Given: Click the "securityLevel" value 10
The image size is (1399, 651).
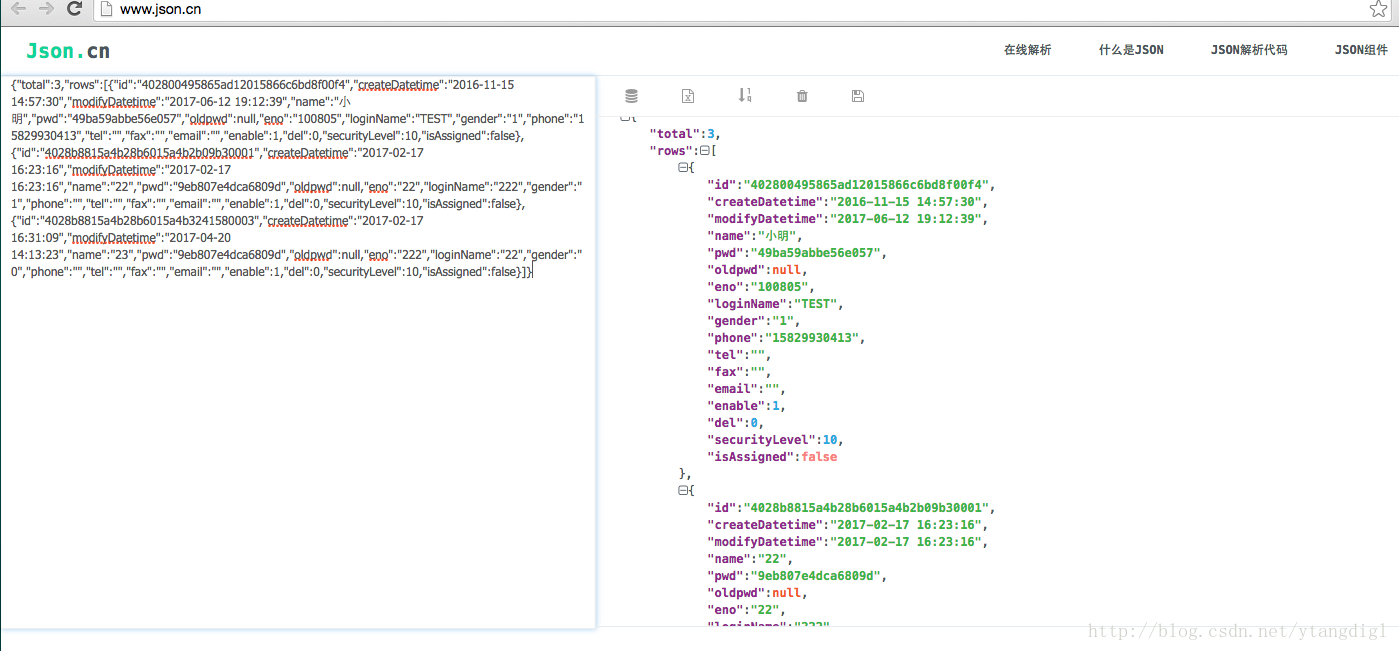Looking at the screenshot, I should [831, 440].
